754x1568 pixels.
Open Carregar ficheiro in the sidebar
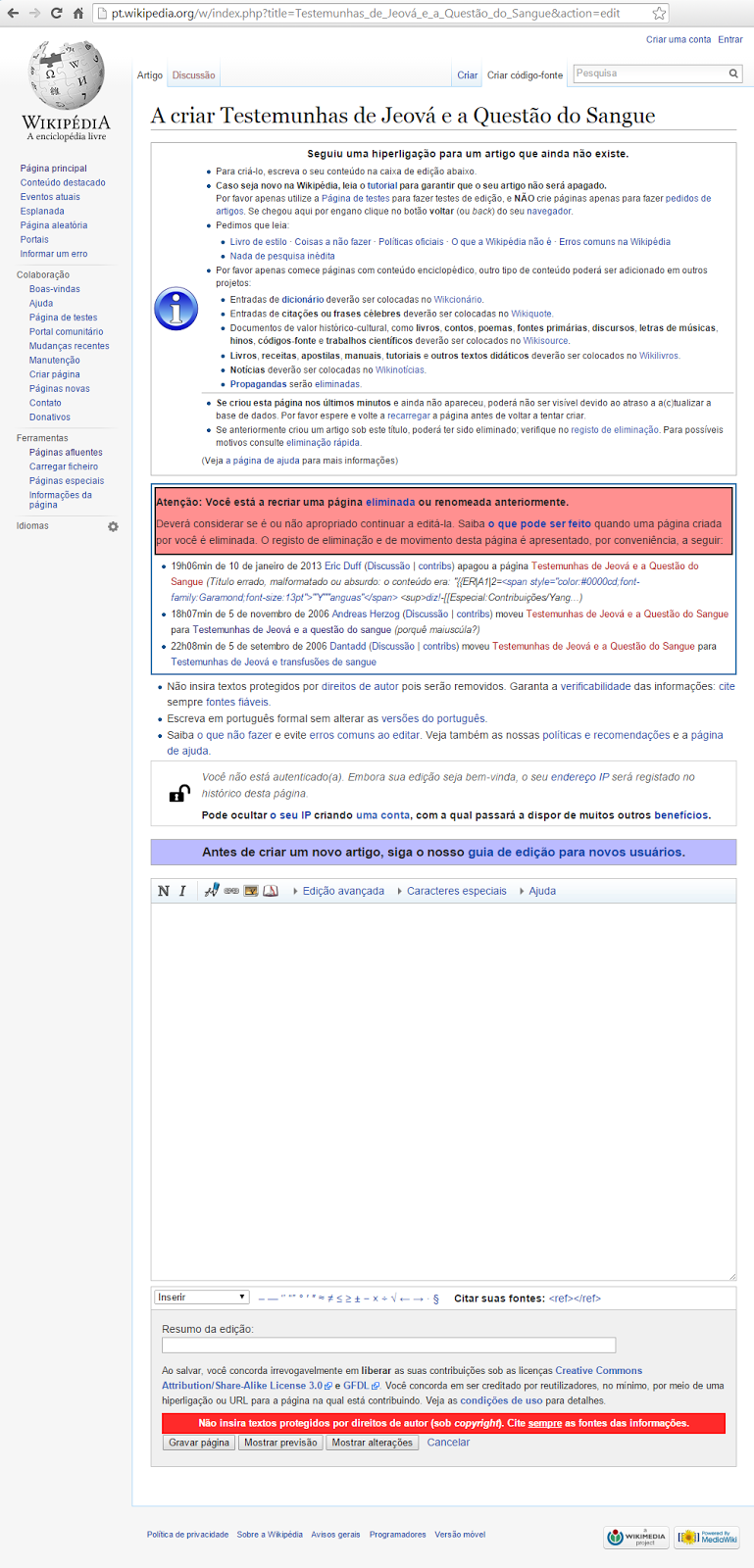coord(64,466)
